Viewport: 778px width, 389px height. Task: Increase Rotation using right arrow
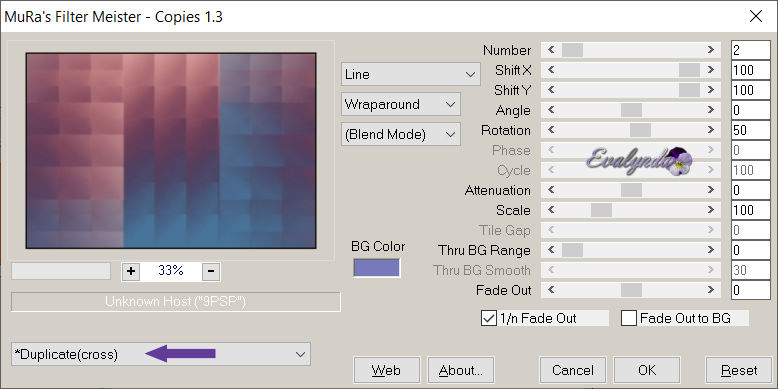point(711,130)
